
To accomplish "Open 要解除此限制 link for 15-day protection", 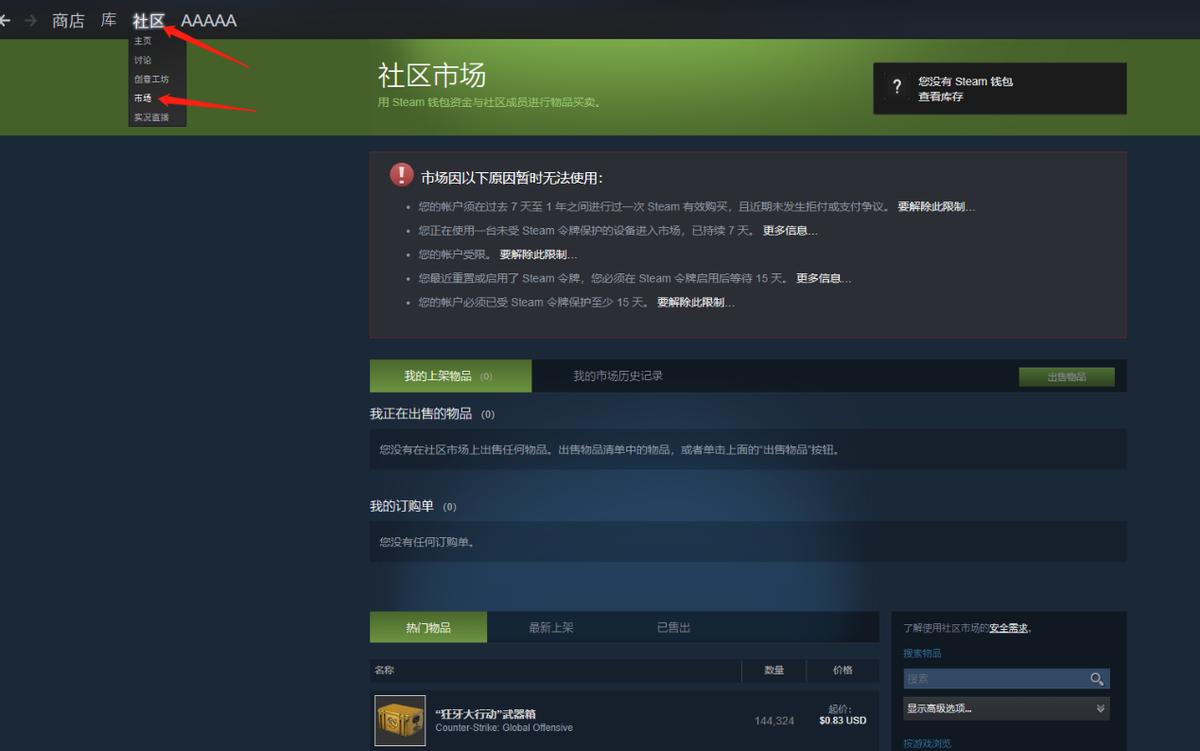I will pos(696,303).
